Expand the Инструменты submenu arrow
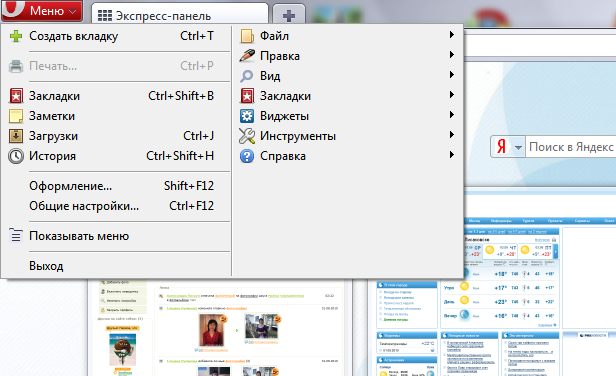Viewport: 616px width, 376px height. (x=452, y=135)
